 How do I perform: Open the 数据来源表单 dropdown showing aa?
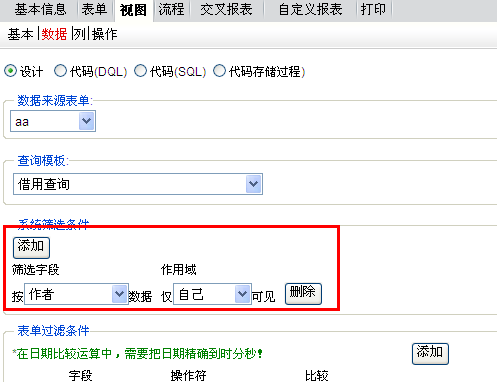[x=53, y=121]
